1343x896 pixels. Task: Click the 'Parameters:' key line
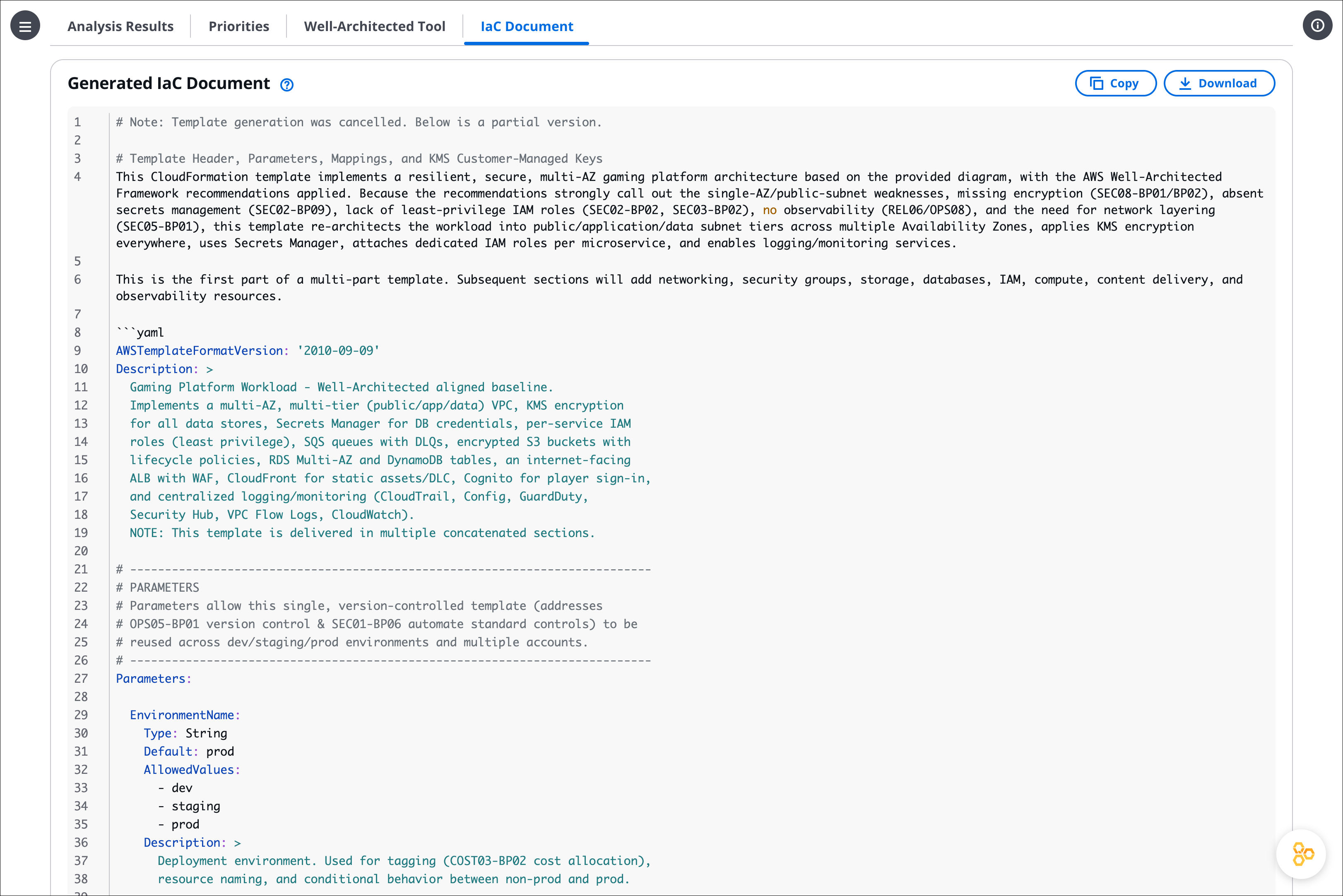154,679
